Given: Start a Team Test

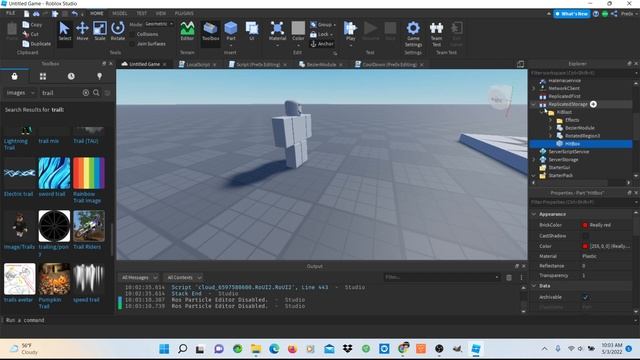Looking at the screenshot, I should [436, 34].
